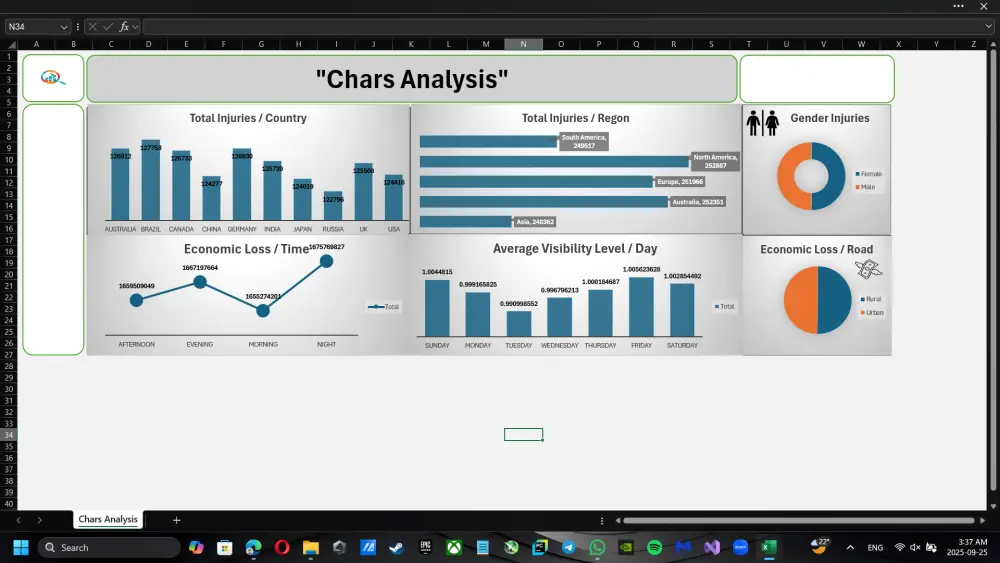The height and width of the screenshot is (563, 1000).
Task: Go to the next sheet arrow
Action: coord(40,520)
